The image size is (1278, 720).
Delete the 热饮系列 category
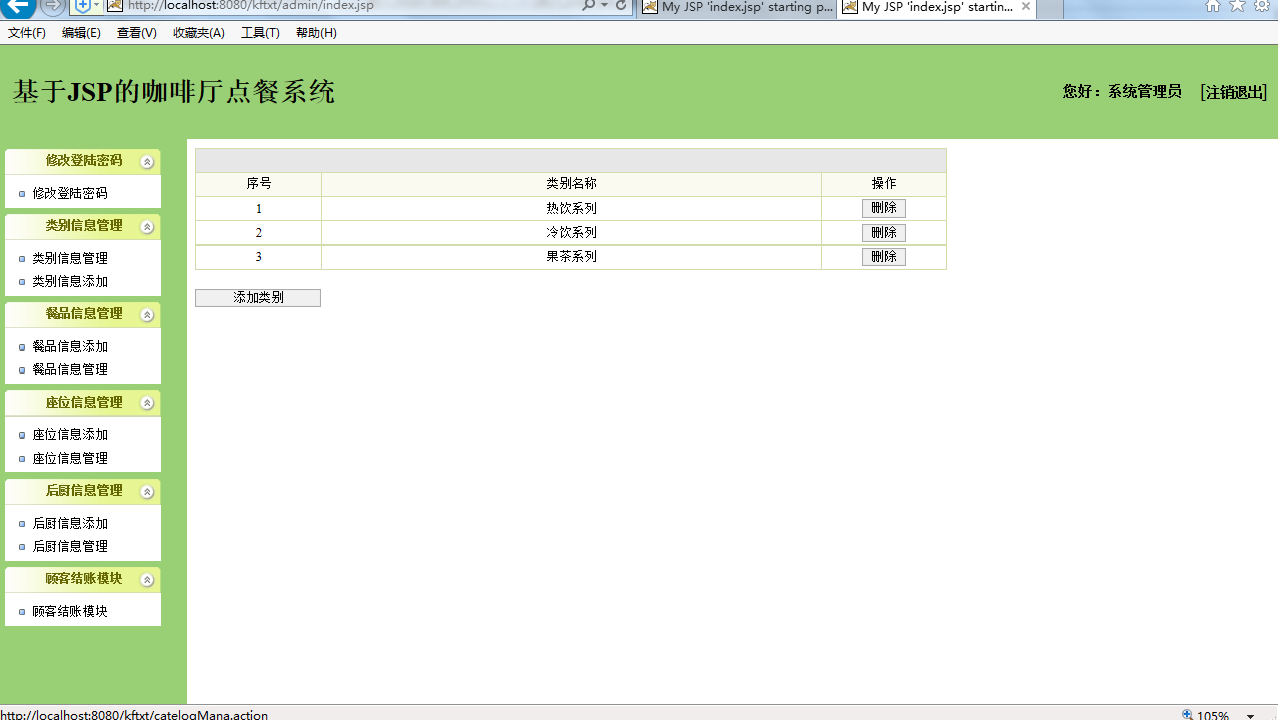884,208
